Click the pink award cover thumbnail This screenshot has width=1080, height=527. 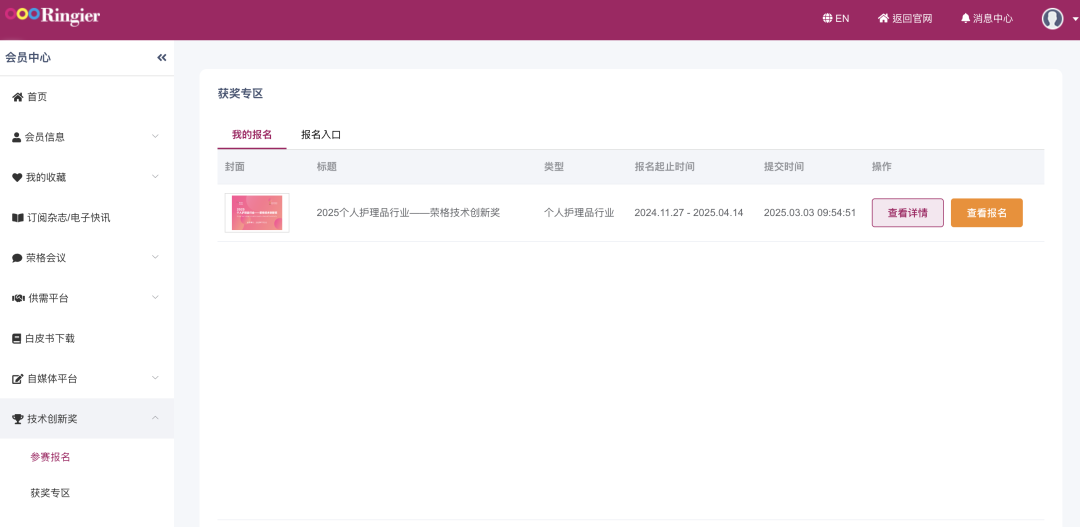(257, 213)
